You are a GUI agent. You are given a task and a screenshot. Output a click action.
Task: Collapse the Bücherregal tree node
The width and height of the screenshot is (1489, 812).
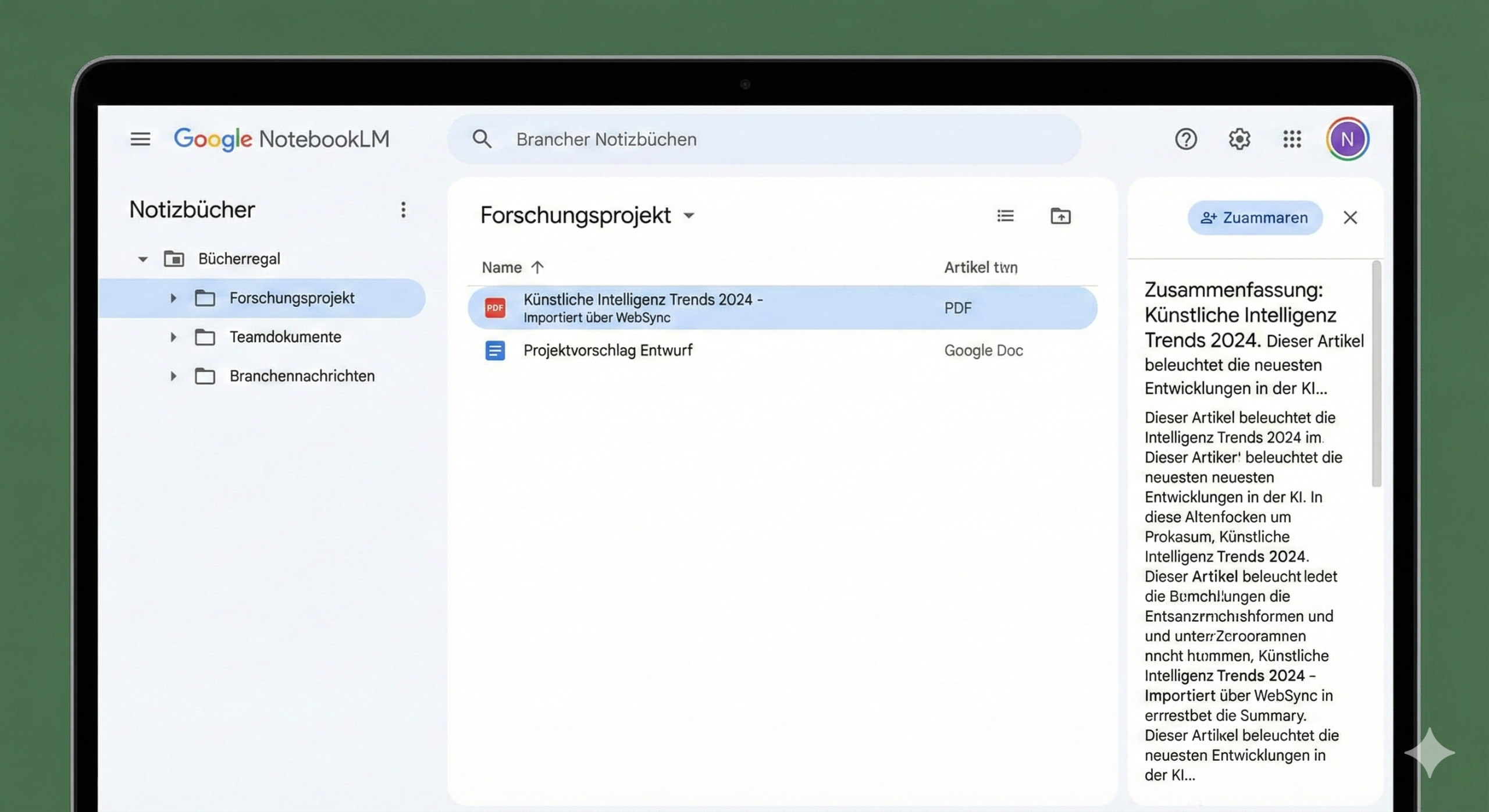click(142, 259)
